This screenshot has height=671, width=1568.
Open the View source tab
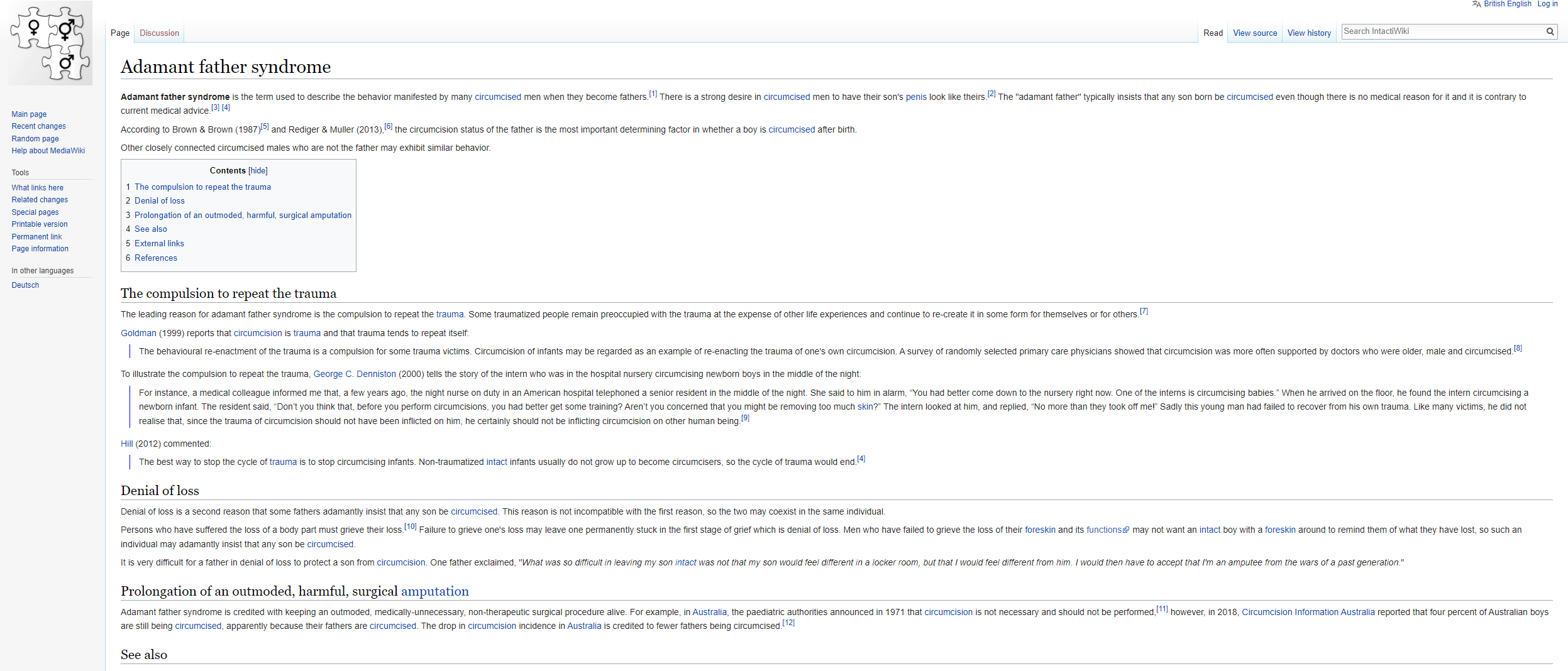1255,33
